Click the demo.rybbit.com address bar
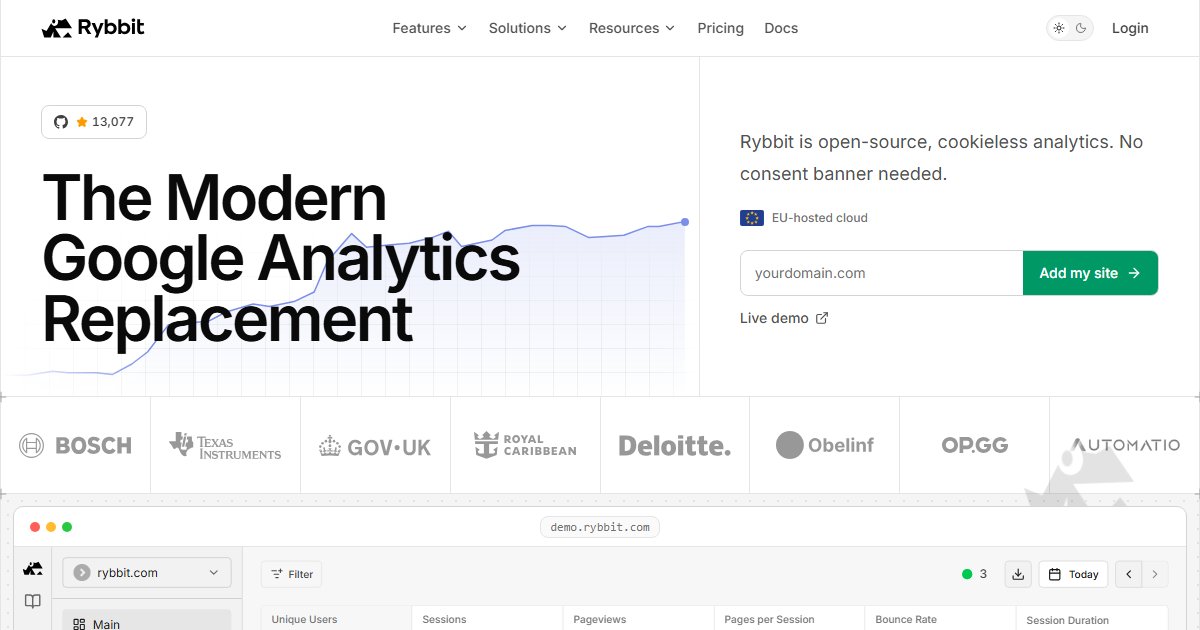The height and width of the screenshot is (630, 1200). [x=600, y=527]
